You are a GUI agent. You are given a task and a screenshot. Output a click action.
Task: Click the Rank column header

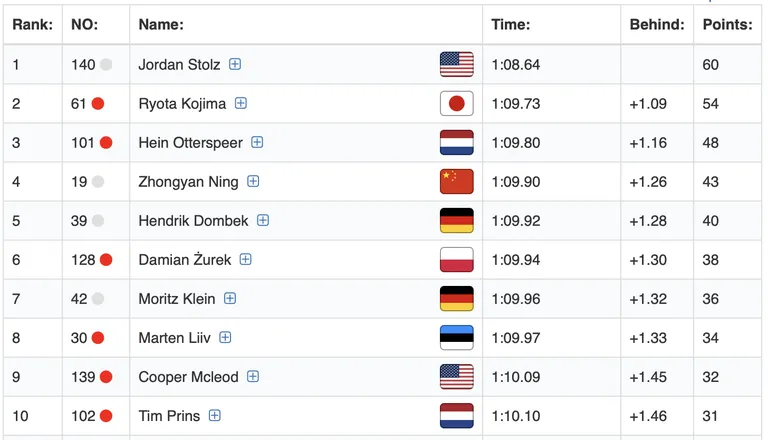pyautogui.click(x=32, y=24)
